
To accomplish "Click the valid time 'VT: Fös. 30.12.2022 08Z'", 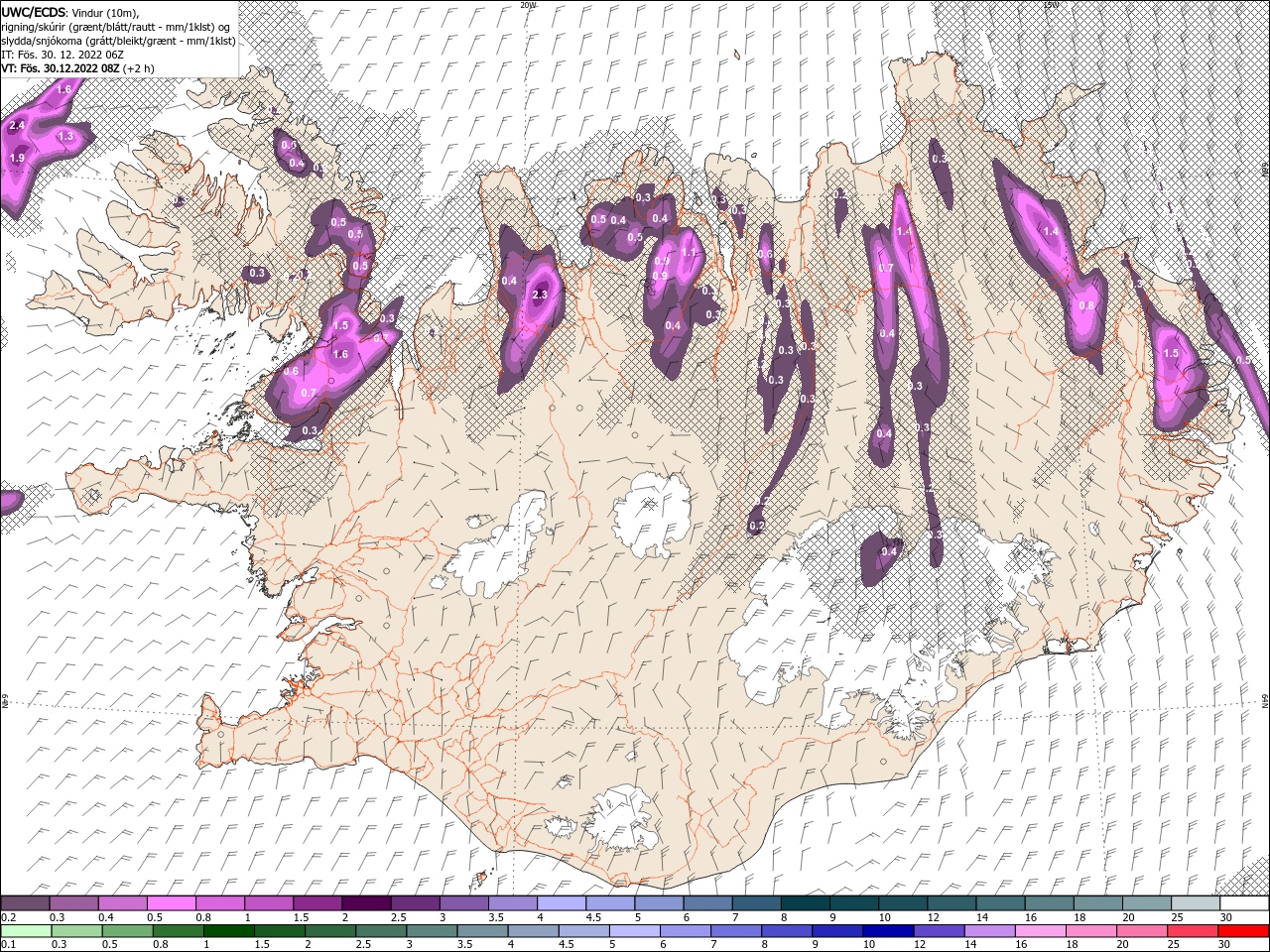I will tap(61, 68).
